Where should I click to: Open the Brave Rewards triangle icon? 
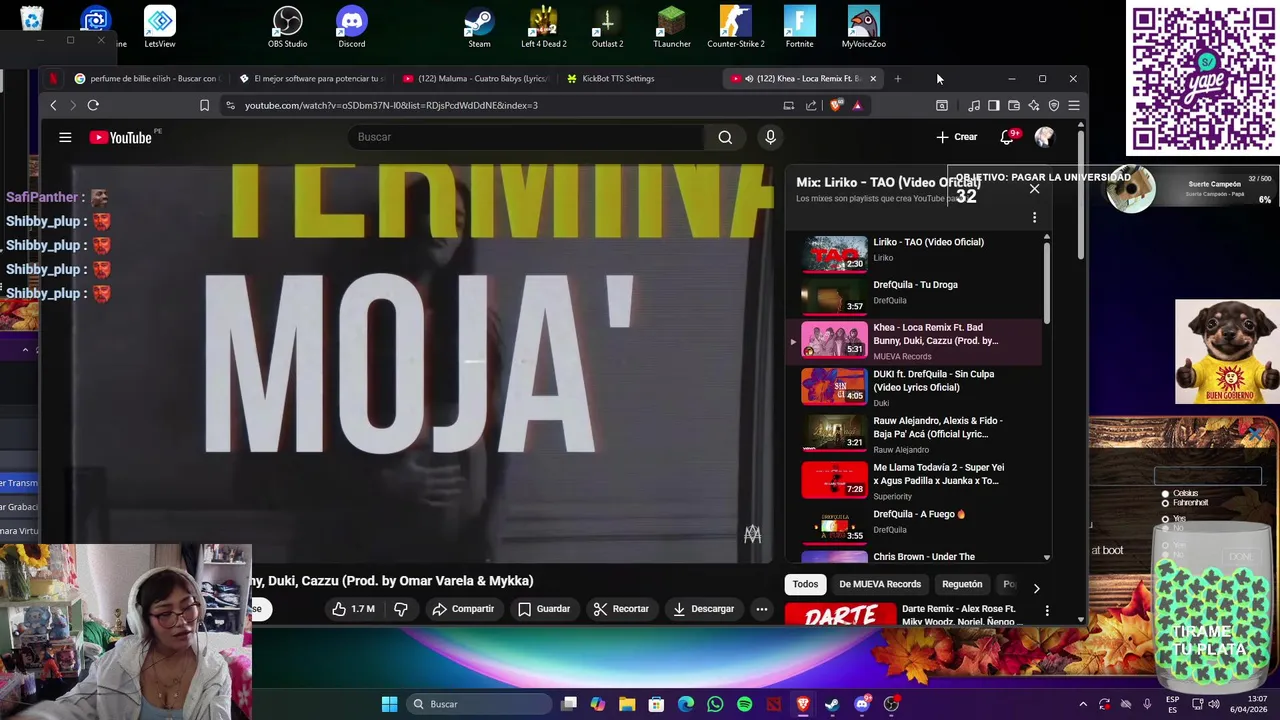tap(857, 105)
